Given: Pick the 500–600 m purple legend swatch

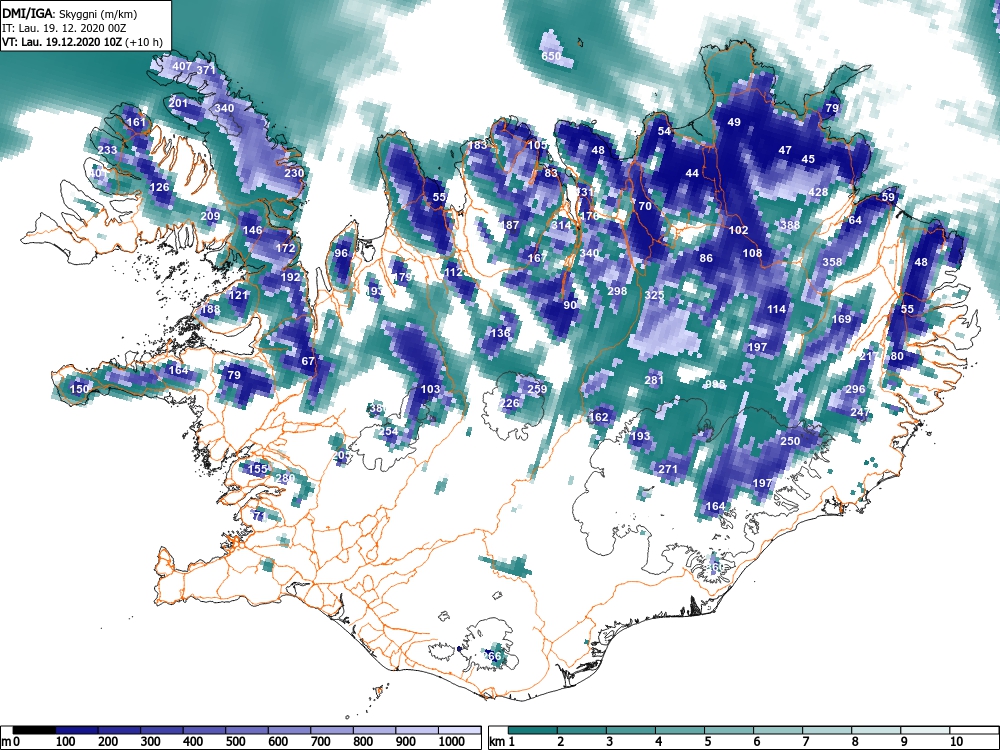Looking at the screenshot, I should (x=247, y=730).
